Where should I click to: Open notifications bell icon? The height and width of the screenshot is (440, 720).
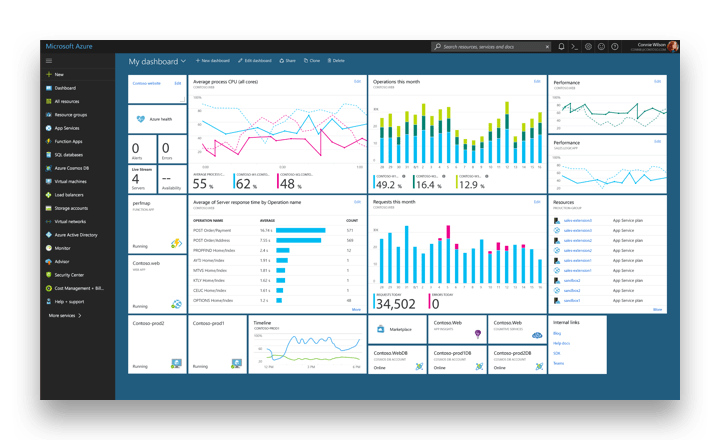(561, 46)
